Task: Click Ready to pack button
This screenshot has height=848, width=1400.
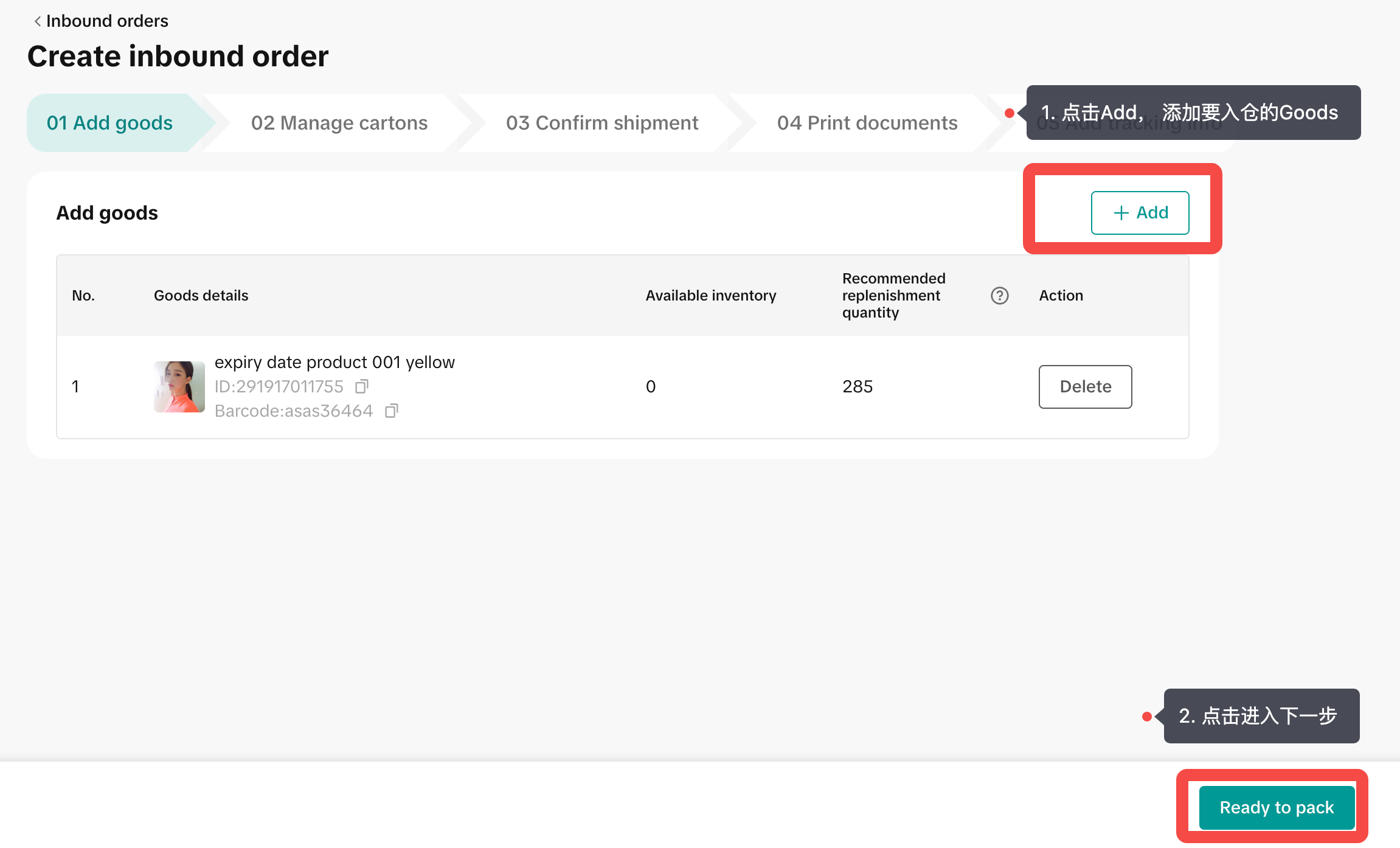Action: point(1277,807)
